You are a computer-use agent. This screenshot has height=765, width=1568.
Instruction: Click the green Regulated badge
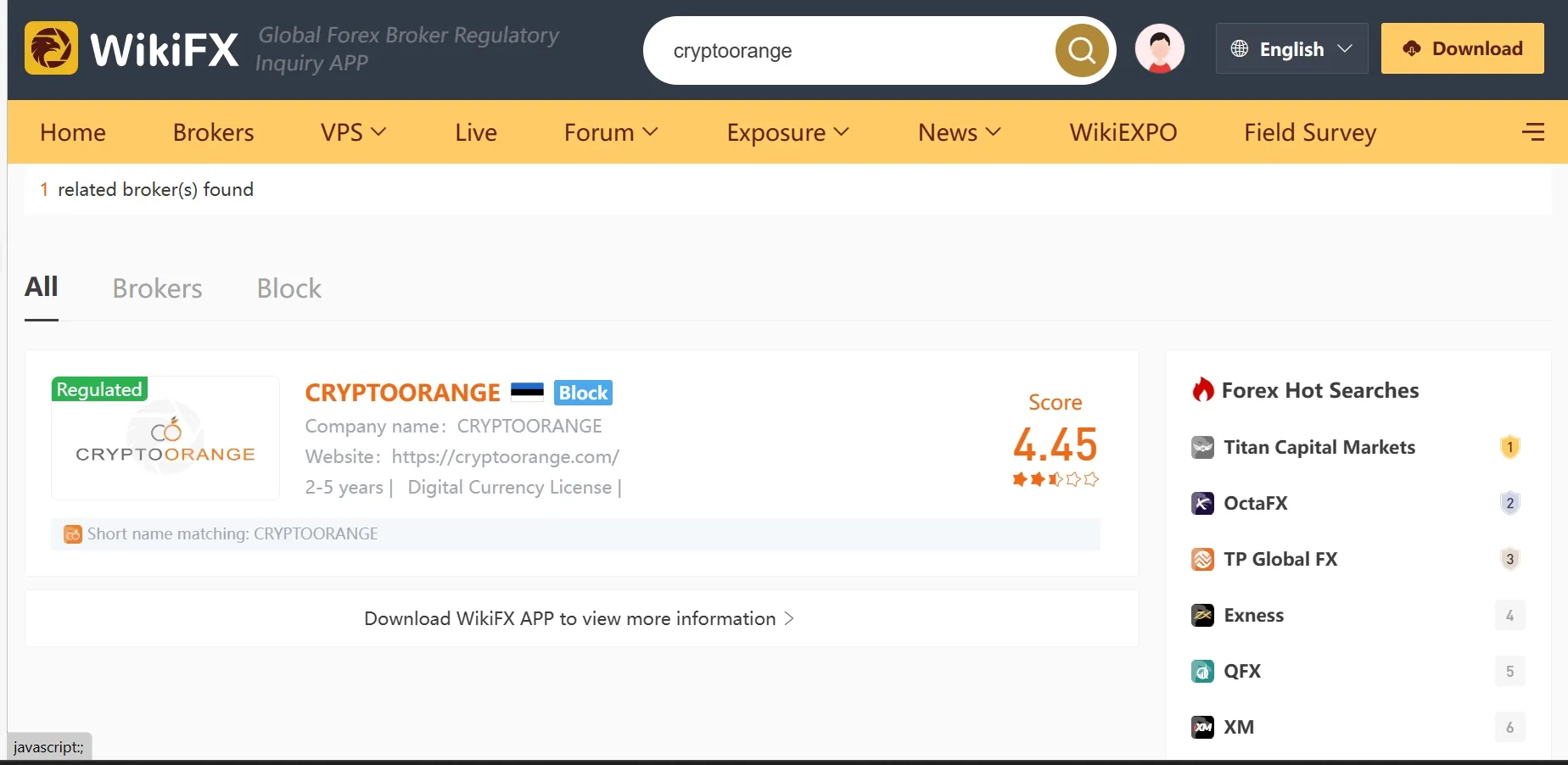click(99, 389)
